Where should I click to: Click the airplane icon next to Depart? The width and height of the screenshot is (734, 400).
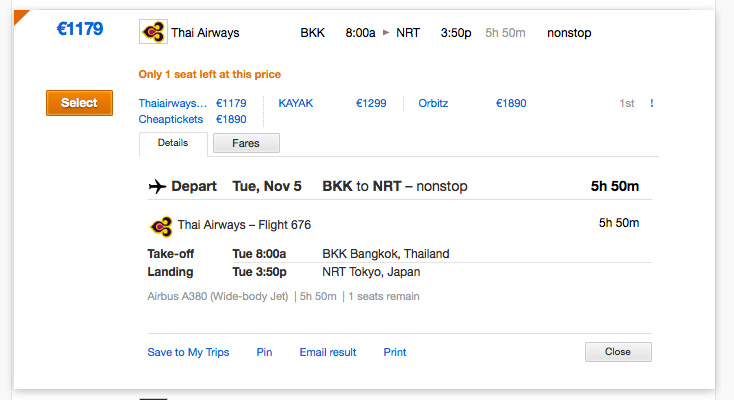click(x=156, y=186)
